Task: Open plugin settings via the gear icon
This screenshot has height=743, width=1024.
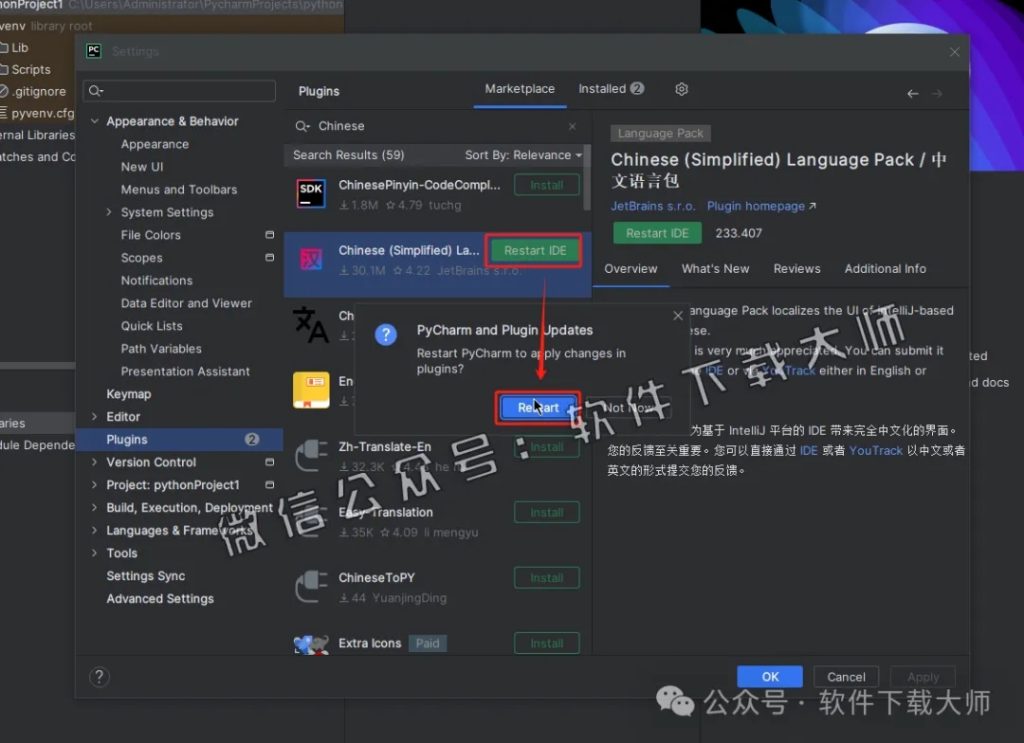Action: 681,89
